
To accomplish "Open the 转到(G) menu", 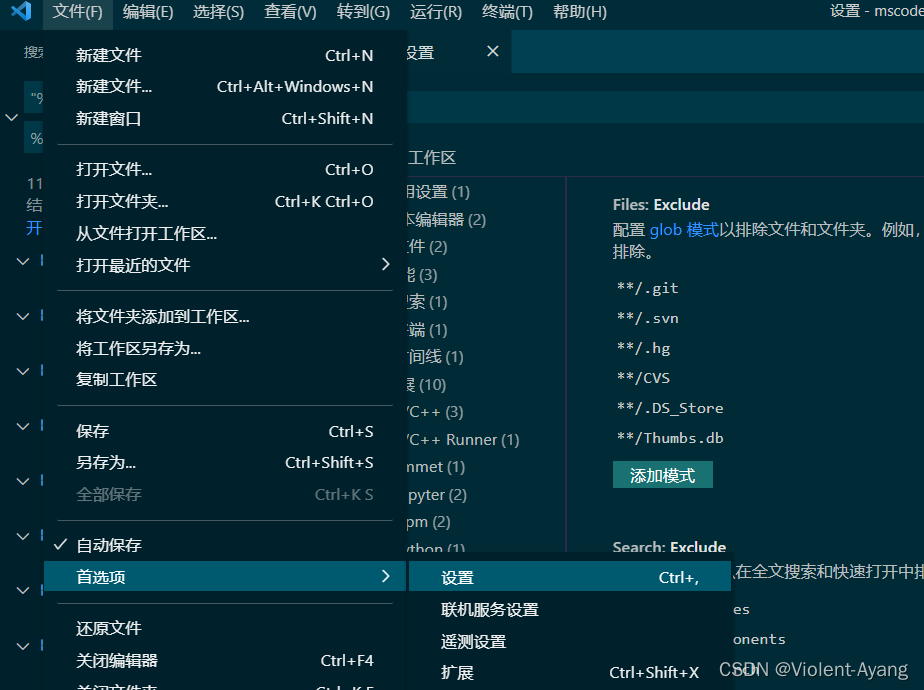I will (x=363, y=12).
